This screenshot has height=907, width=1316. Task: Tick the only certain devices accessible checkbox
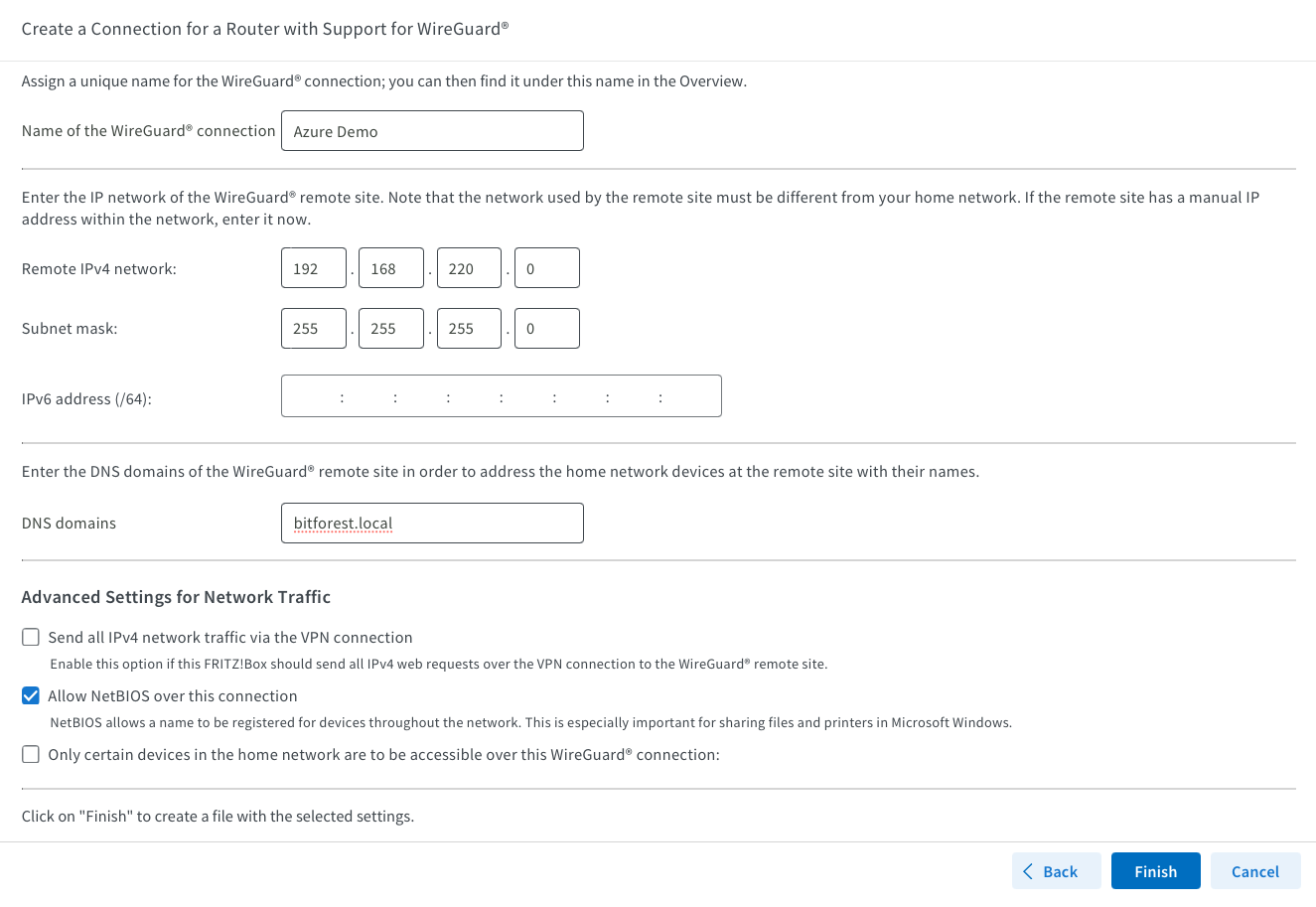pos(31,755)
